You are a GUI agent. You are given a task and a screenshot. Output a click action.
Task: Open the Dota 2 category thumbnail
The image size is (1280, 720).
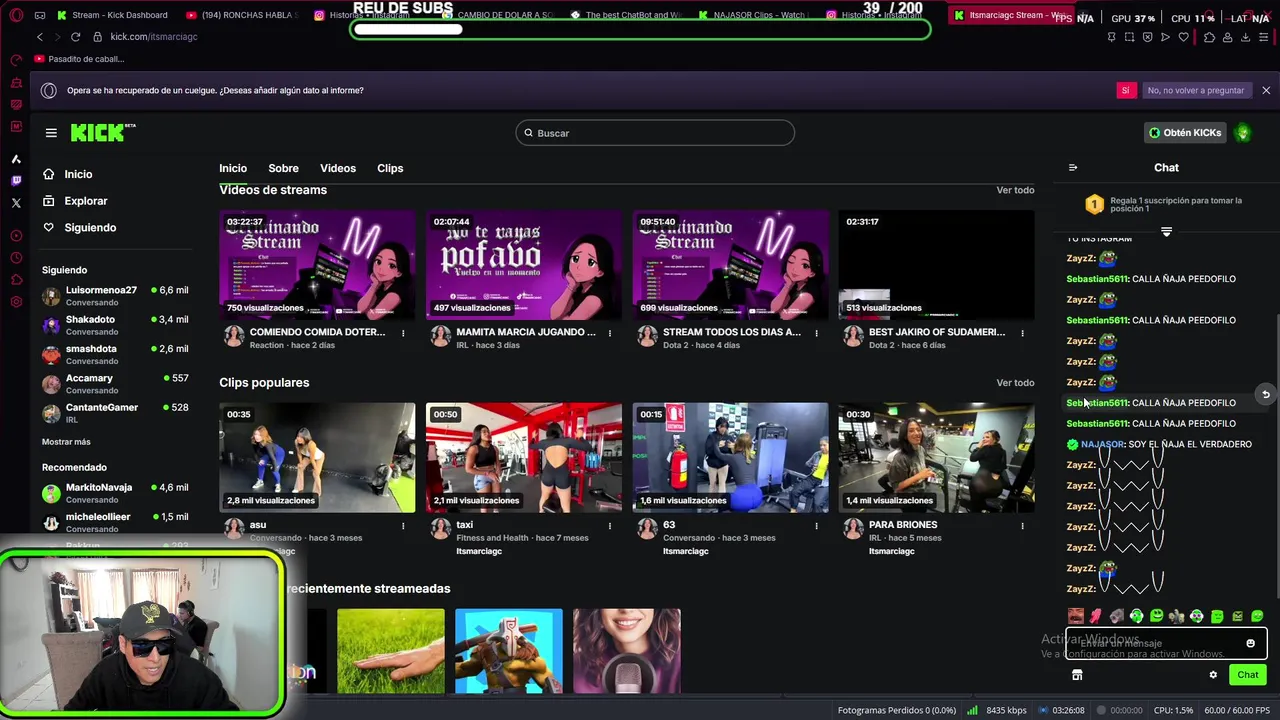coord(509,651)
